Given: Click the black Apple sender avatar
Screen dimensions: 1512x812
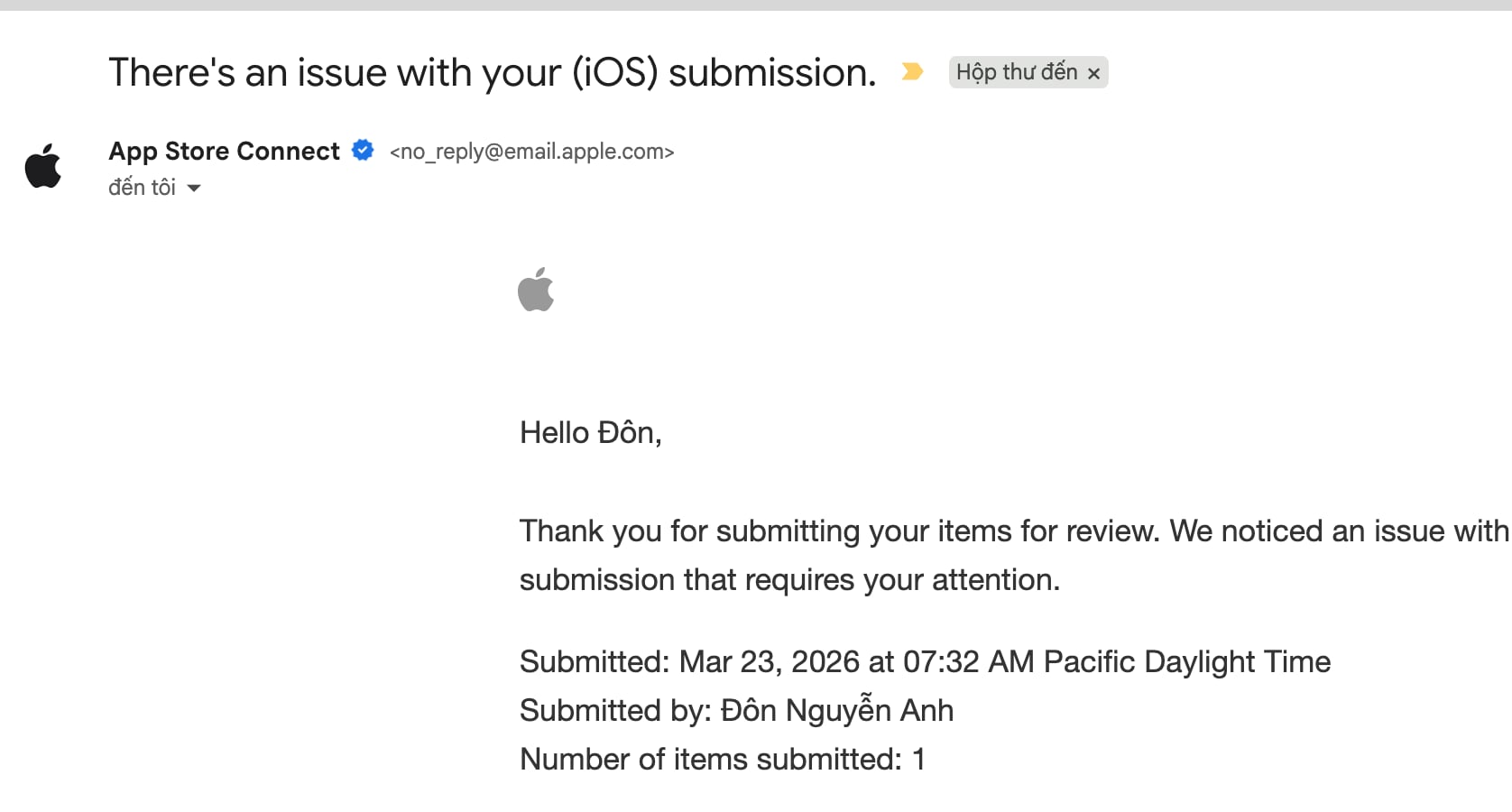Looking at the screenshot, I should [42, 166].
